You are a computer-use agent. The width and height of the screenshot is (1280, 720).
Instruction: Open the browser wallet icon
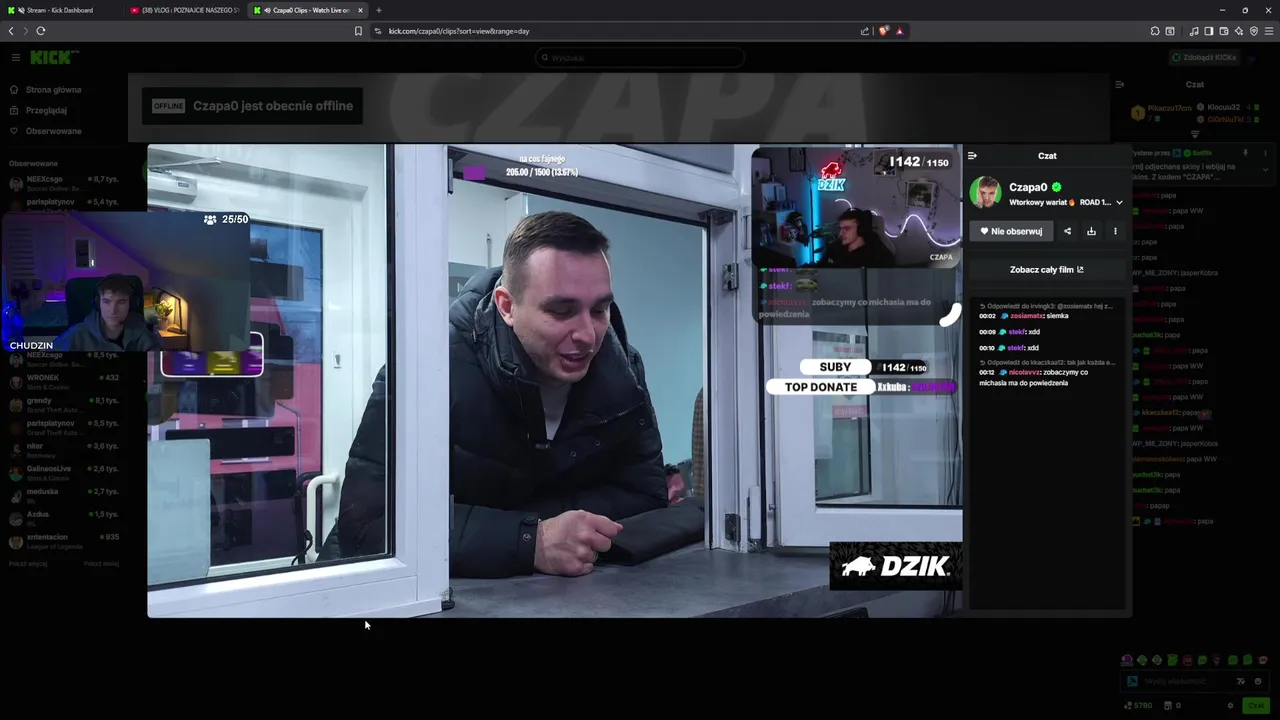(1224, 31)
